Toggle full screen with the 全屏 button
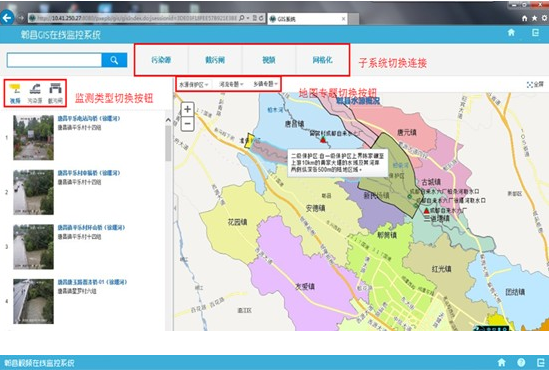This screenshot has width=549, height=370. tap(535, 84)
